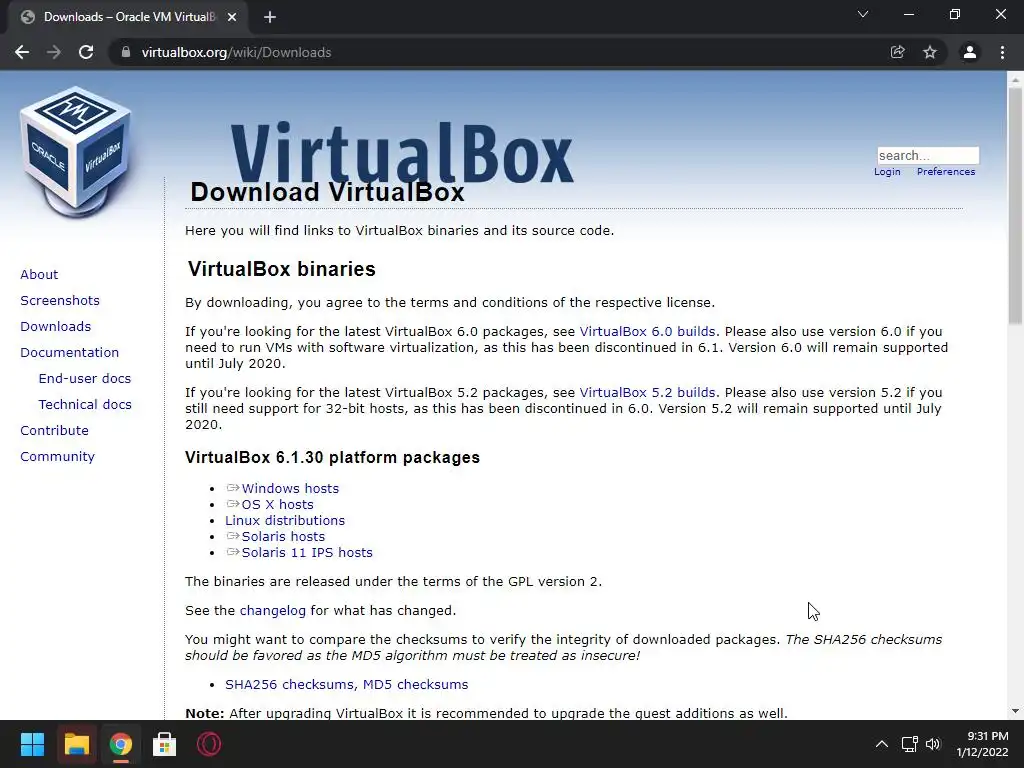Expand the tab search chevron
Image resolution: width=1024 pixels, height=768 pixels.
click(863, 14)
